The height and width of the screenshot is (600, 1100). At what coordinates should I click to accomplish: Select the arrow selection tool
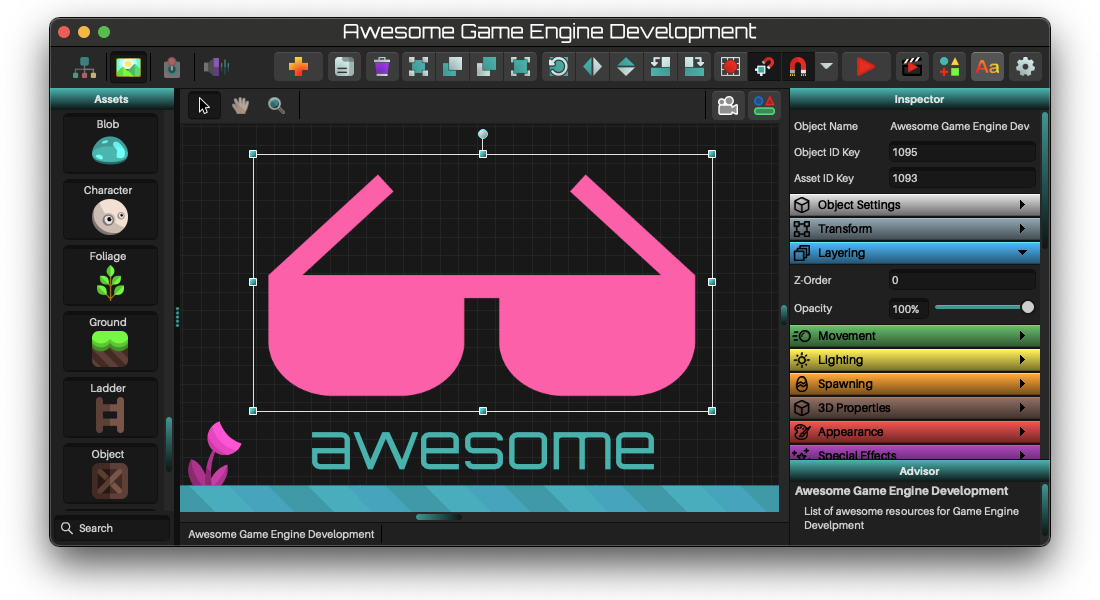[203, 104]
